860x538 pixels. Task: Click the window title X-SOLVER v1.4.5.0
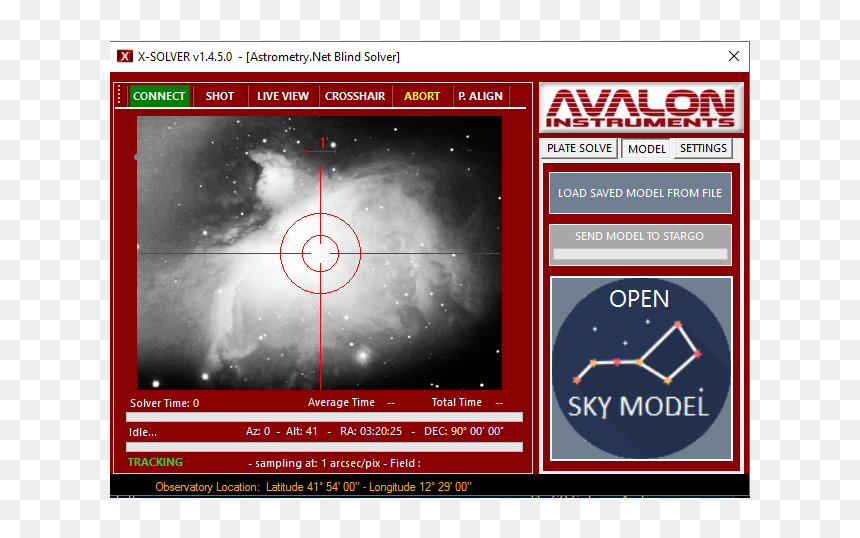tap(185, 56)
